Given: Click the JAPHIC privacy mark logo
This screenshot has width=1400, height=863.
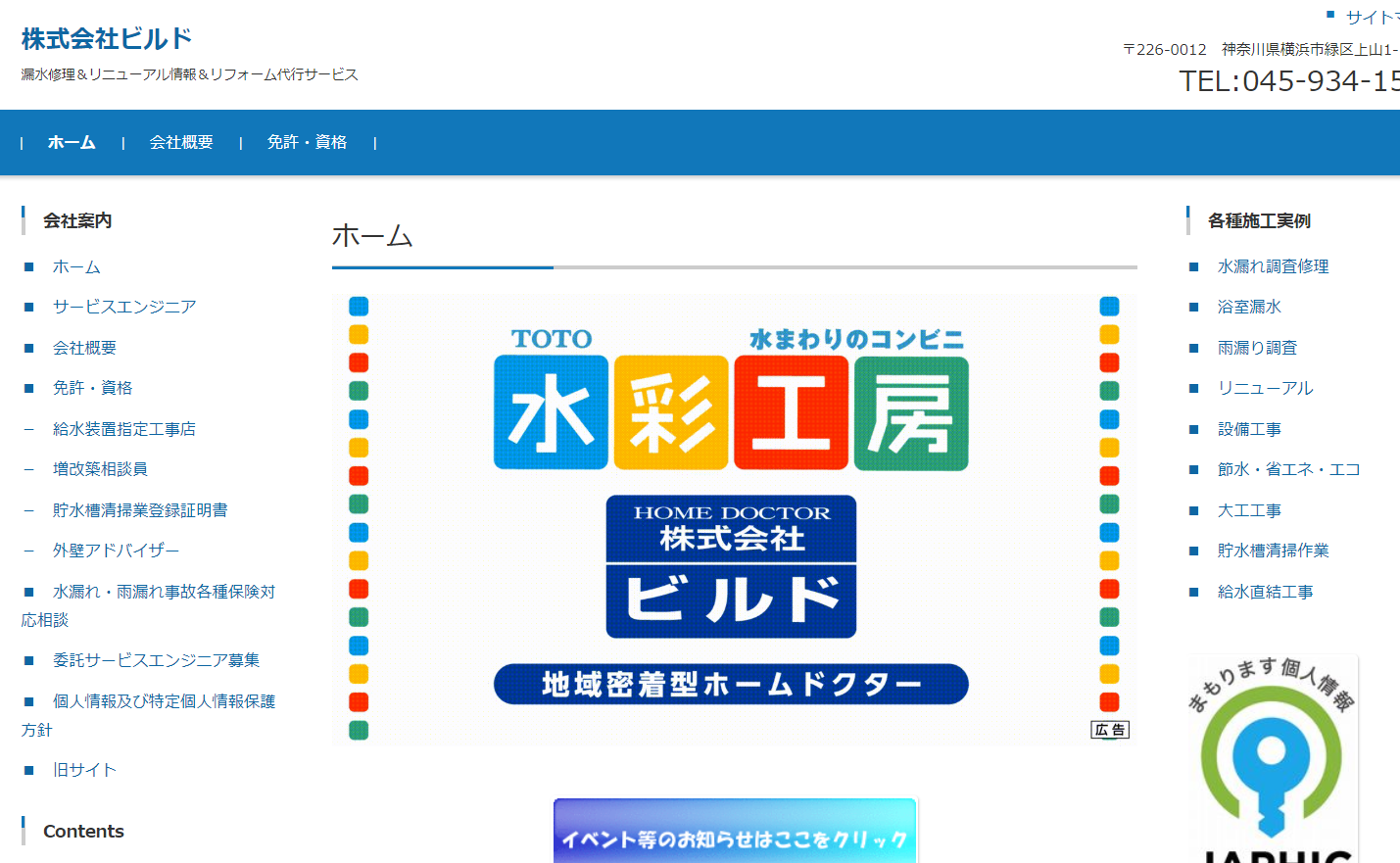Looking at the screenshot, I should click(1272, 759).
